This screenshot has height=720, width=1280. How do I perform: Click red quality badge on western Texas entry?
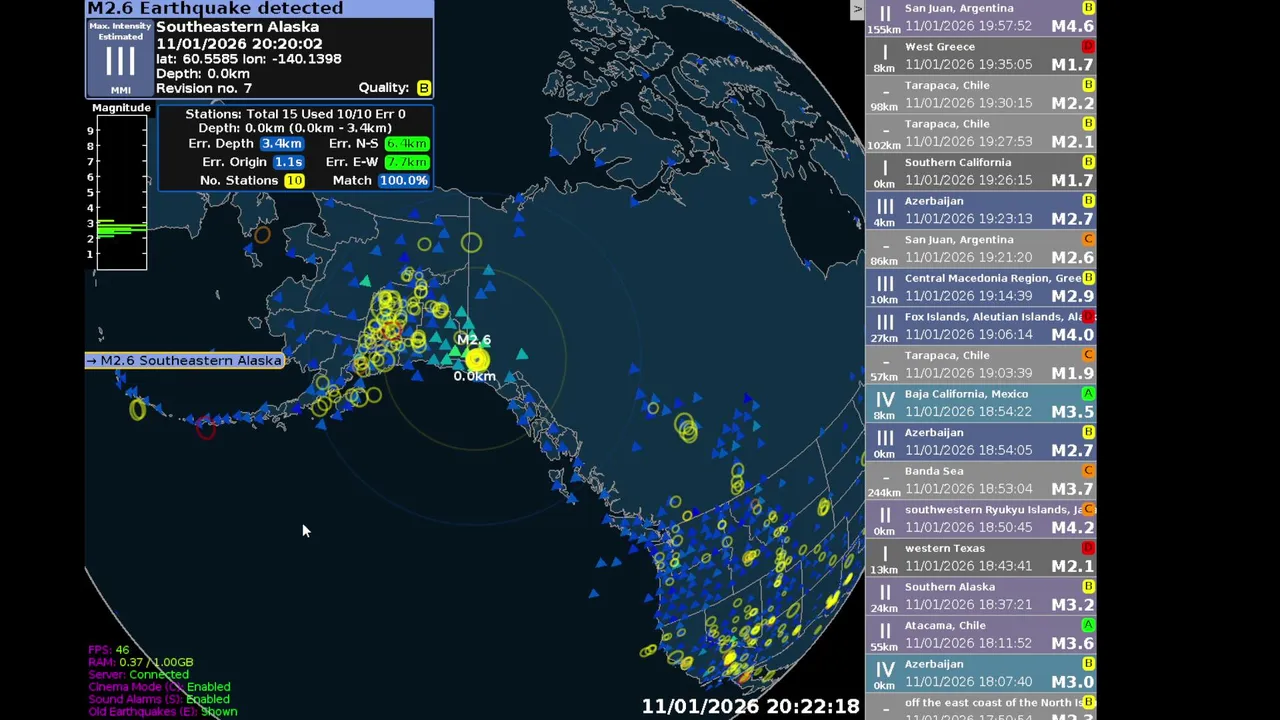(1088, 549)
